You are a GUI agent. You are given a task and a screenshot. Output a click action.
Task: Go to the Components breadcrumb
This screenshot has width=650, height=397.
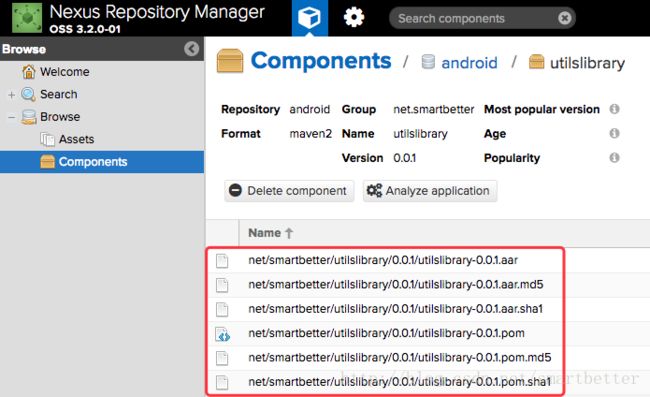coord(321,61)
